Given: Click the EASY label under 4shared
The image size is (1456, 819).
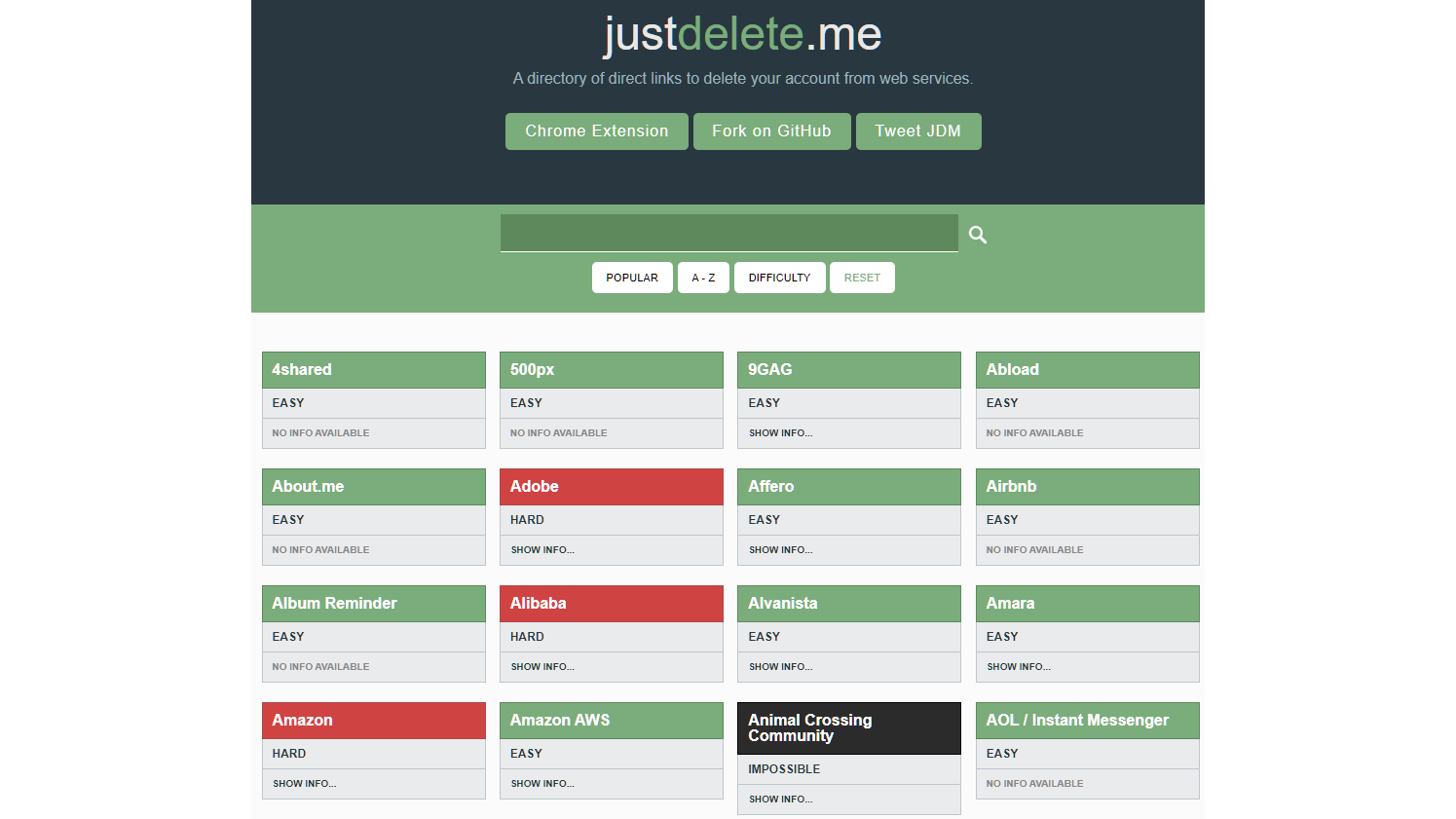Looking at the screenshot, I should point(288,403).
